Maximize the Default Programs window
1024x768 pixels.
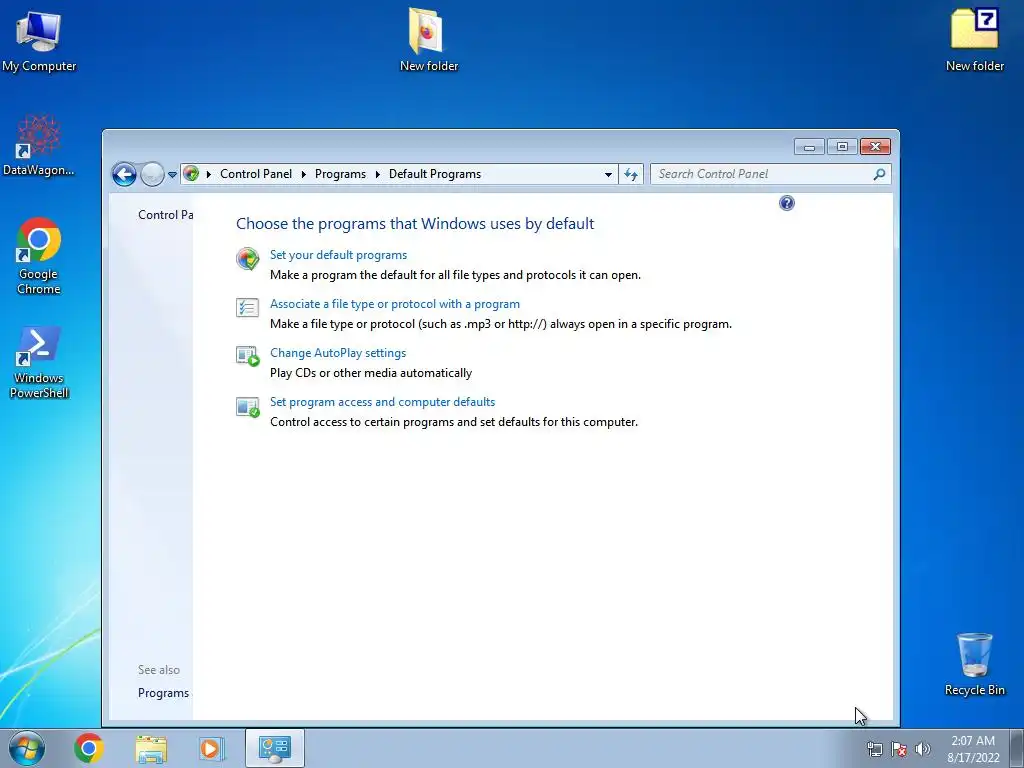pos(842,147)
